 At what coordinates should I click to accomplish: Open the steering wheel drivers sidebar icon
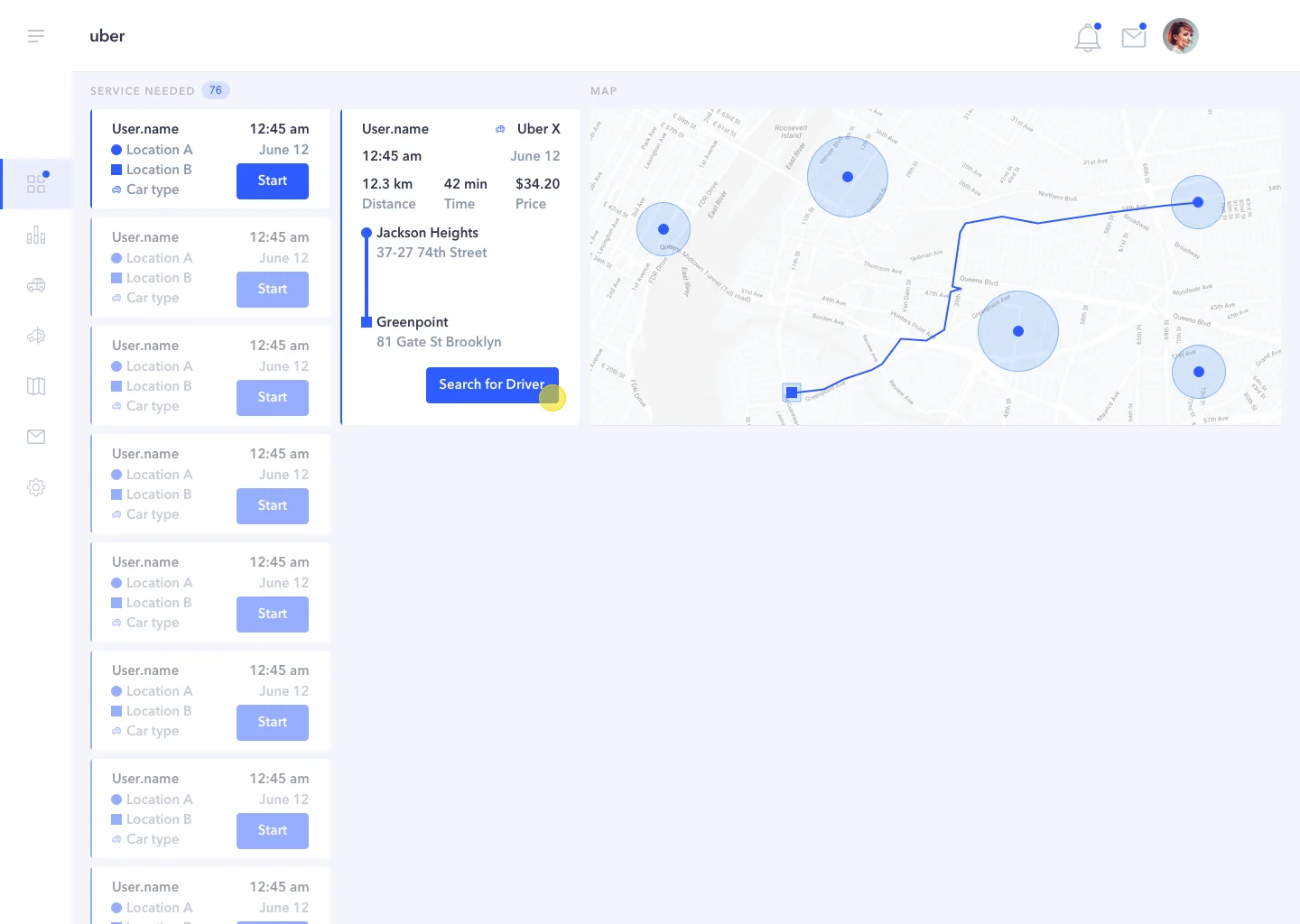[x=36, y=336]
